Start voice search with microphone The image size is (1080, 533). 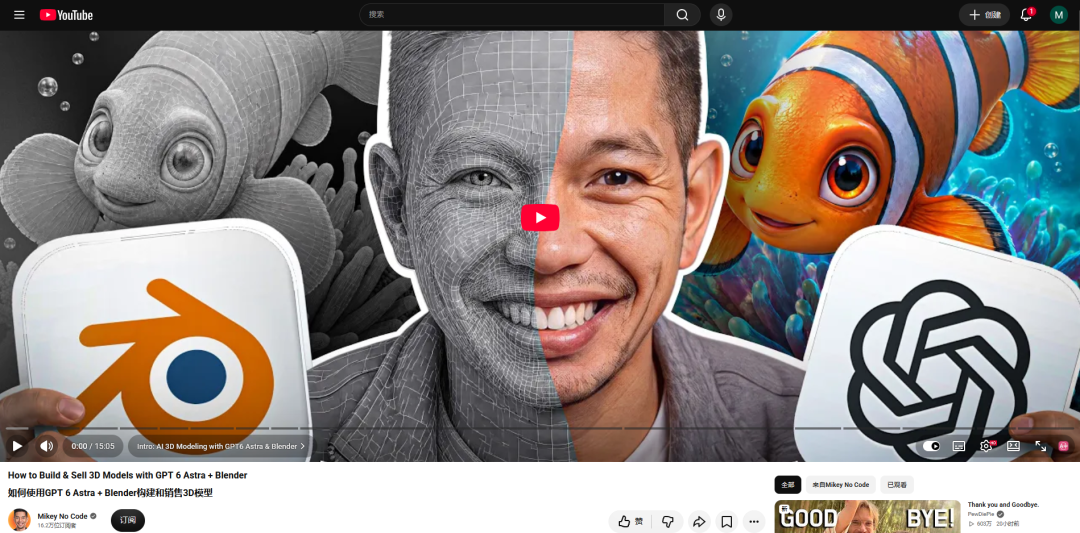click(x=720, y=14)
